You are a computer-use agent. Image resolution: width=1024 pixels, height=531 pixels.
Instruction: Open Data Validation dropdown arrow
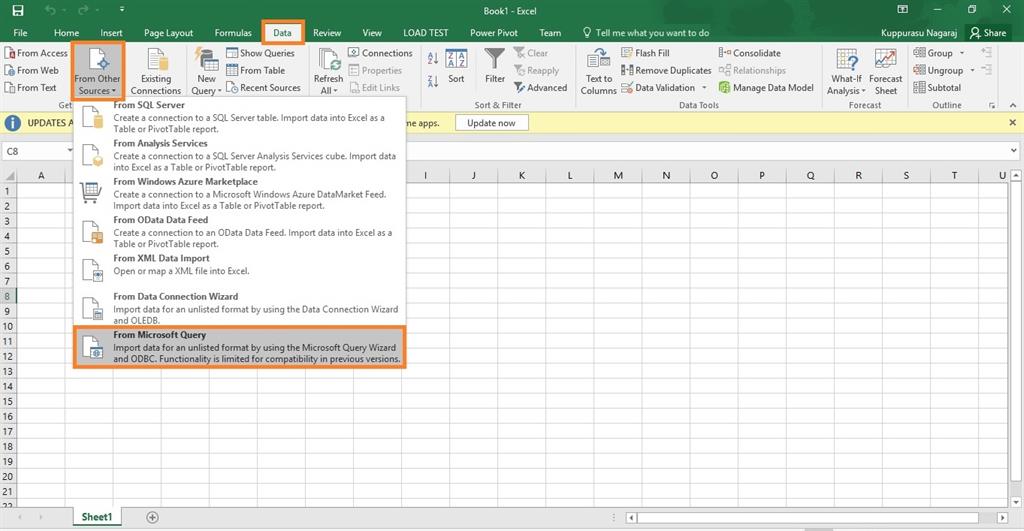(x=704, y=88)
